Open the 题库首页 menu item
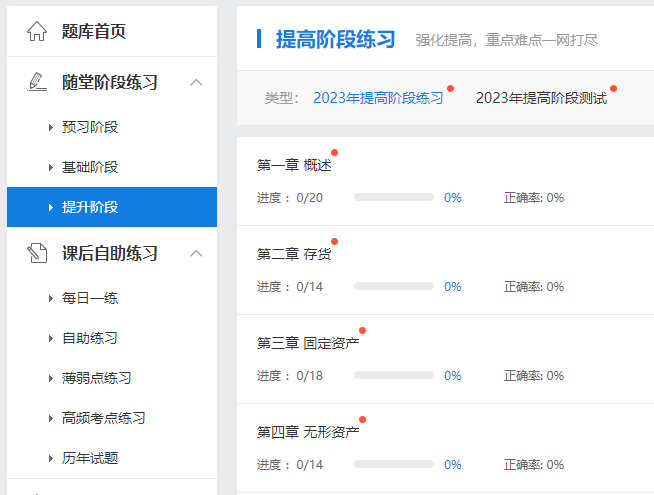654x495 pixels. tap(94, 32)
